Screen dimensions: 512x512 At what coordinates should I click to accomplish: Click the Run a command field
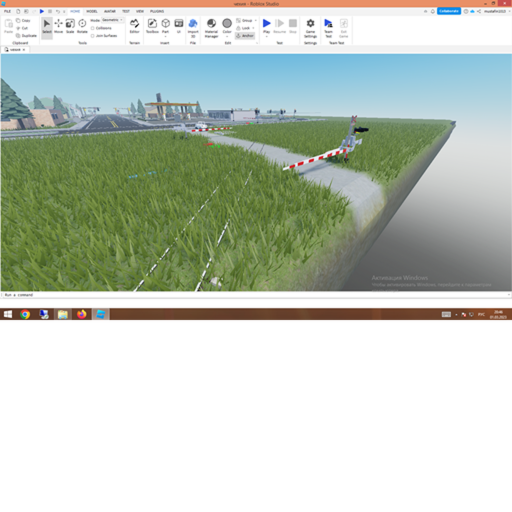tap(256, 295)
